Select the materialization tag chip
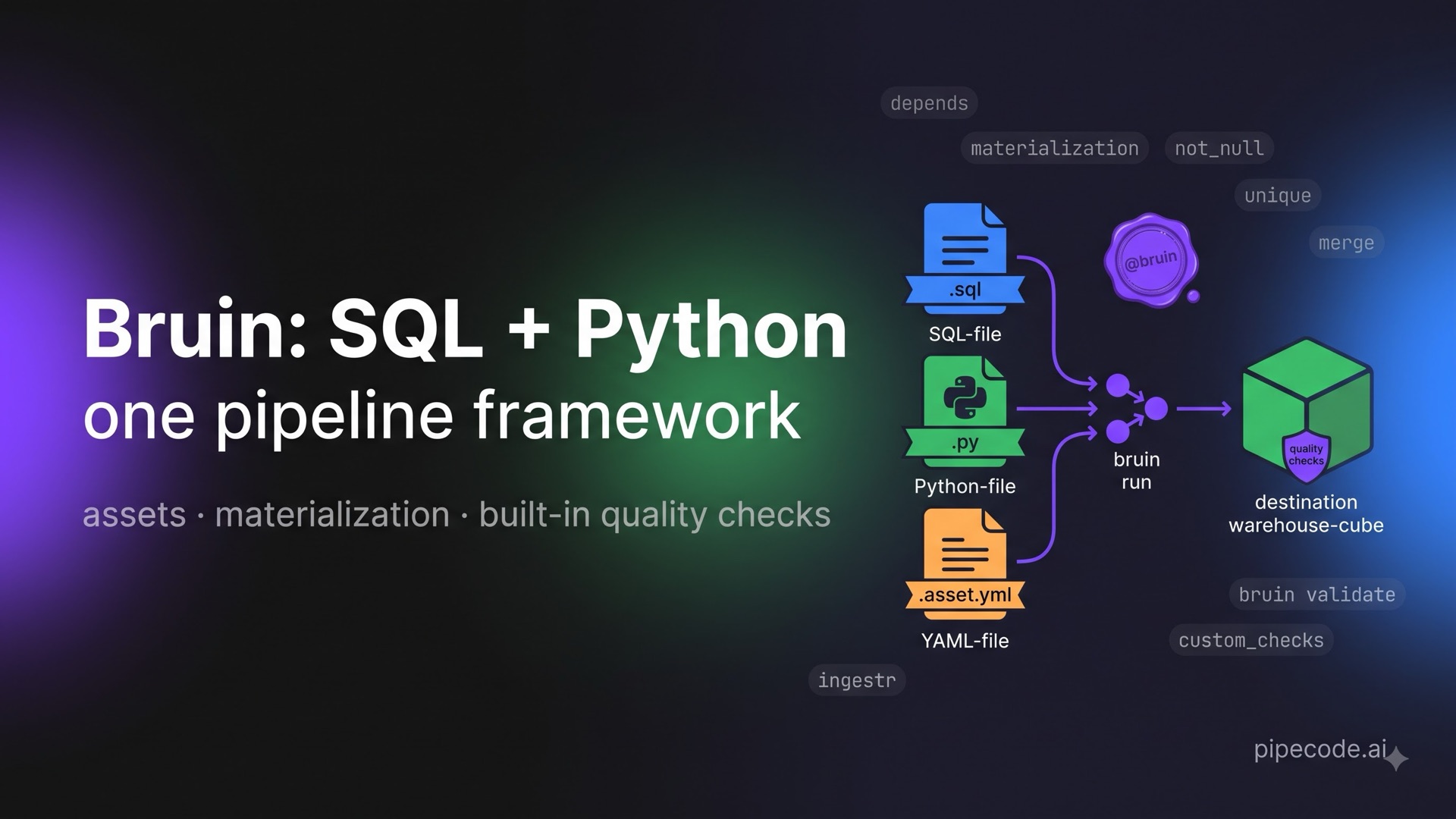The image size is (1456, 819). [x=1054, y=148]
